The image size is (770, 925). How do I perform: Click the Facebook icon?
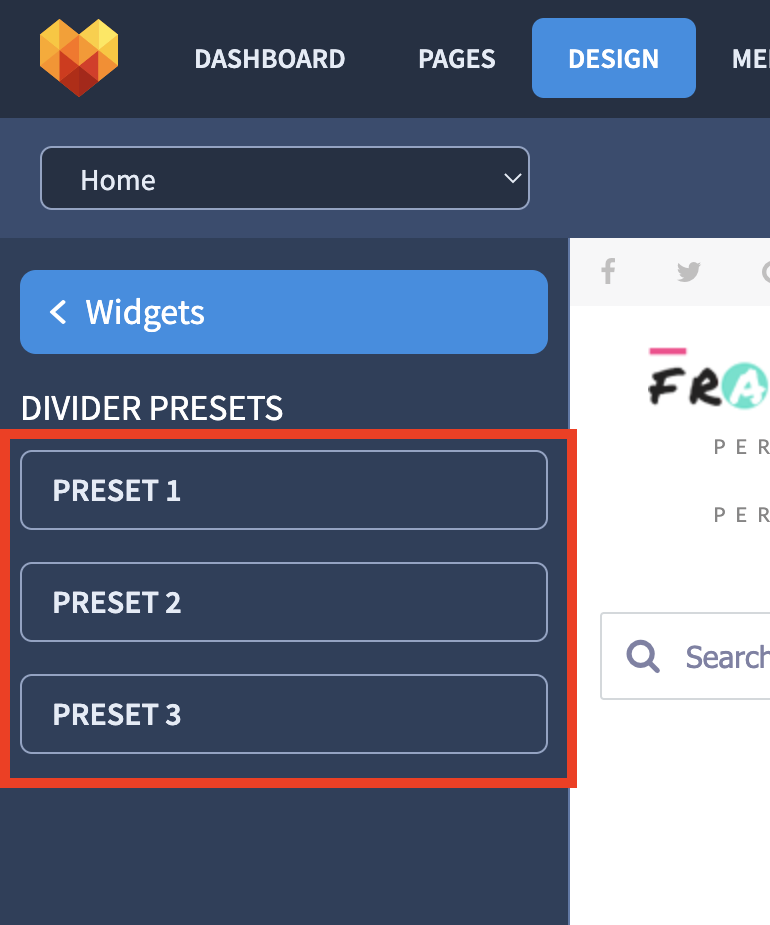tap(608, 271)
